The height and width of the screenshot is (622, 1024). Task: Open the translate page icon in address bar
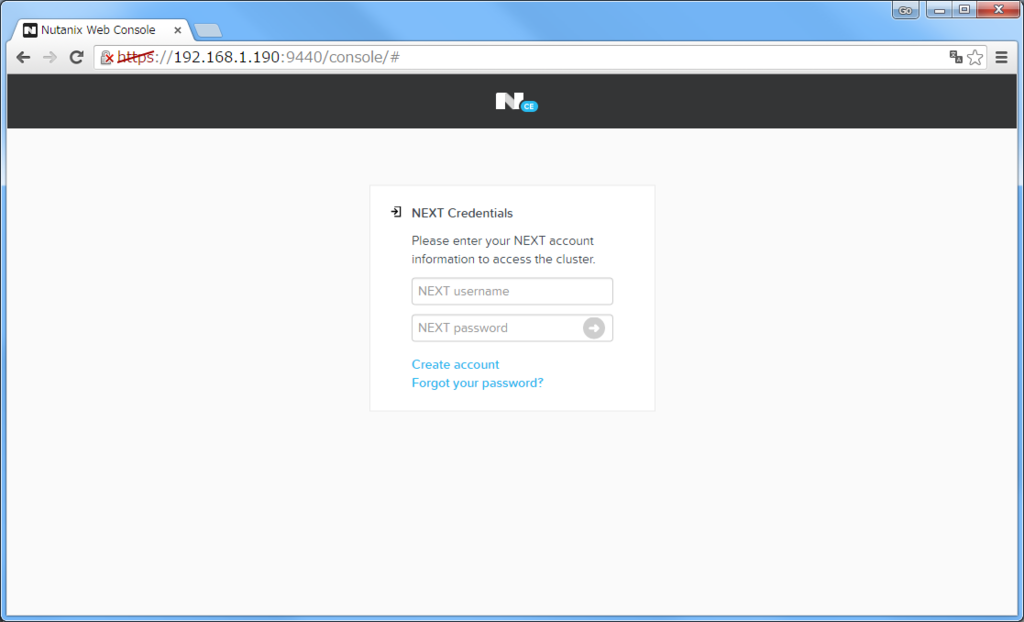tap(956, 57)
